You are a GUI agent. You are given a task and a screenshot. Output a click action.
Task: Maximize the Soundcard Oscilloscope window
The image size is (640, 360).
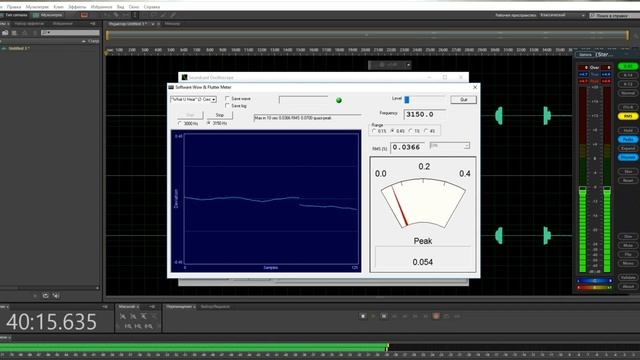(x=445, y=77)
